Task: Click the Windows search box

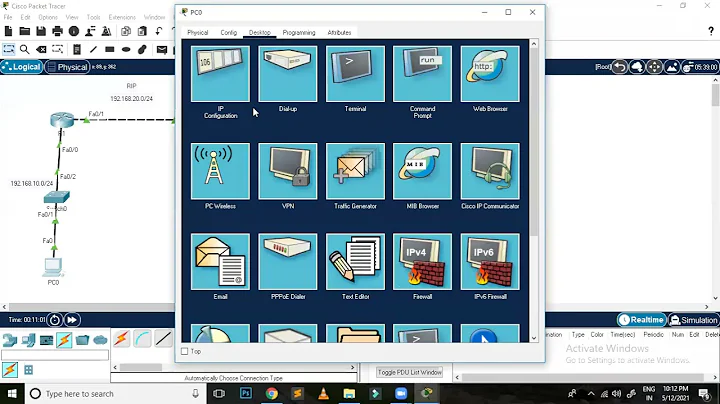Action: [115, 394]
